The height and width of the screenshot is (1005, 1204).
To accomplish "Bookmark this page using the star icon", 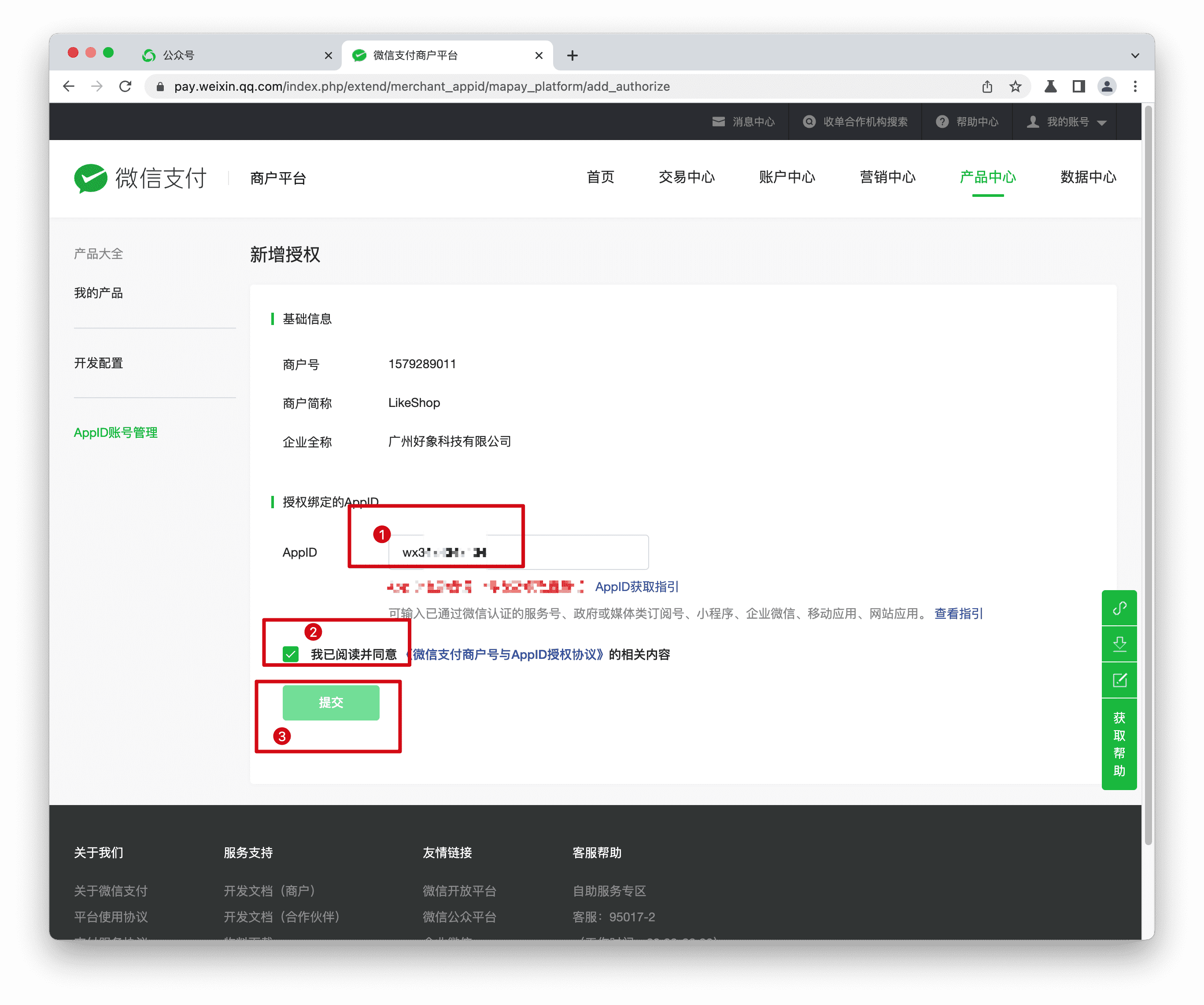I will click(x=1015, y=86).
